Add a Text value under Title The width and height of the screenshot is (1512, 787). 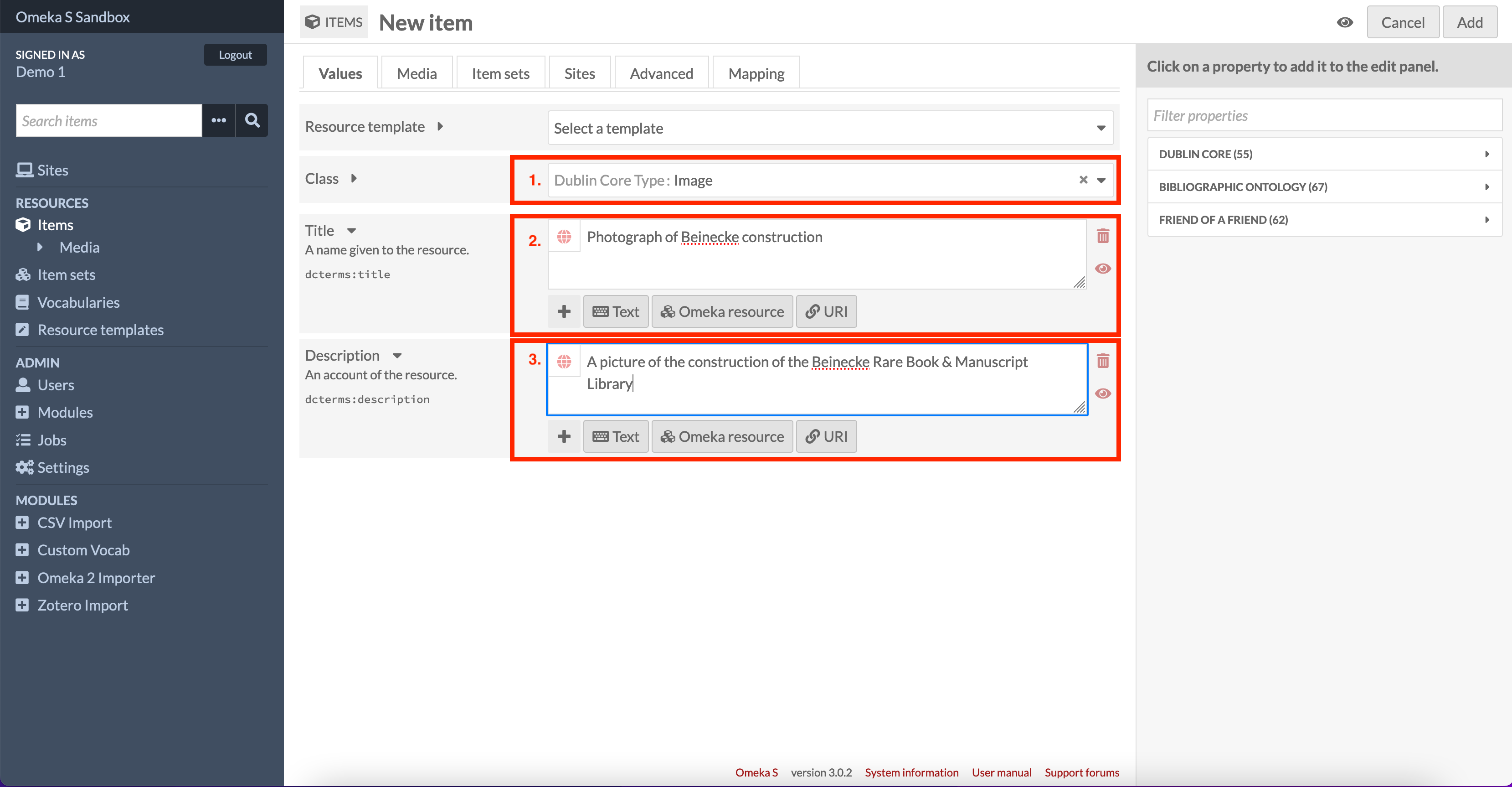pos(615,311)
